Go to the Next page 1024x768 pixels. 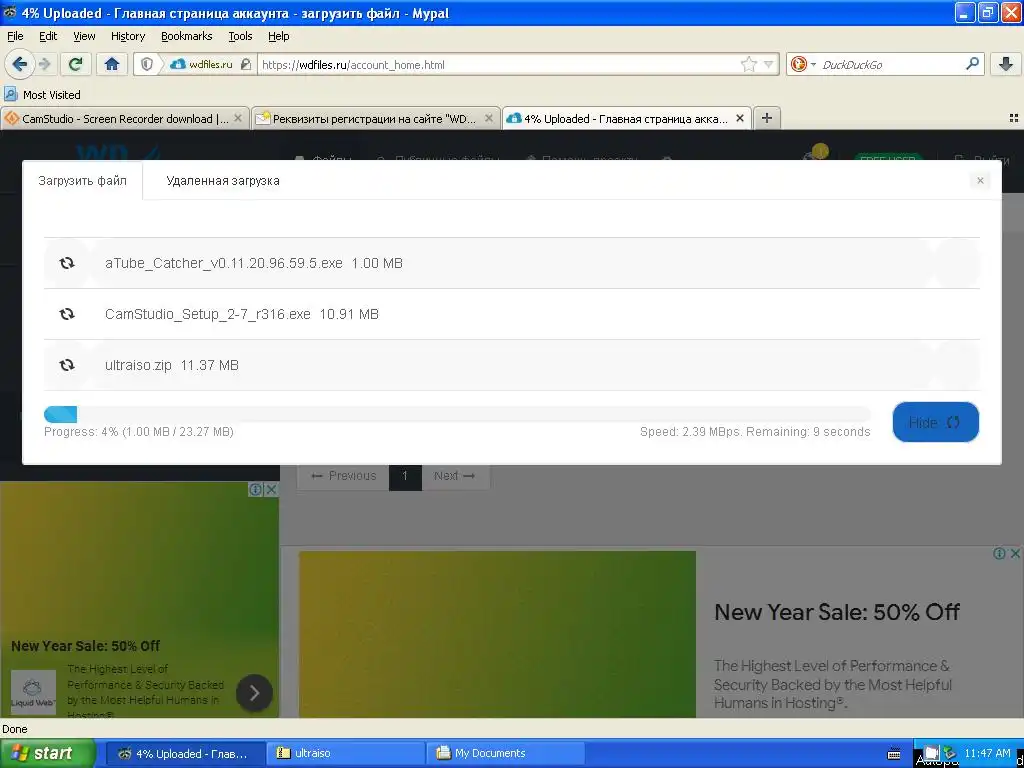point(455,475)
